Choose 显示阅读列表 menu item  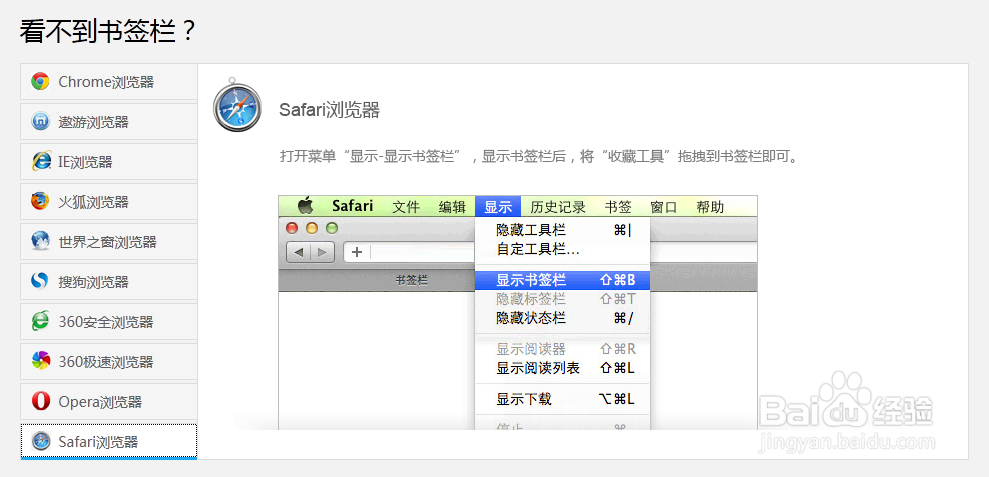[x=562, y=367]
